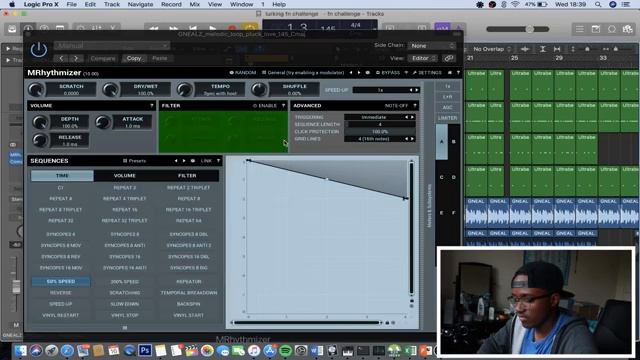Toggle NOTE-OFF in the ADVANCED panel
640x360 pixels.
pyautogui.click(x=396, y=106)
